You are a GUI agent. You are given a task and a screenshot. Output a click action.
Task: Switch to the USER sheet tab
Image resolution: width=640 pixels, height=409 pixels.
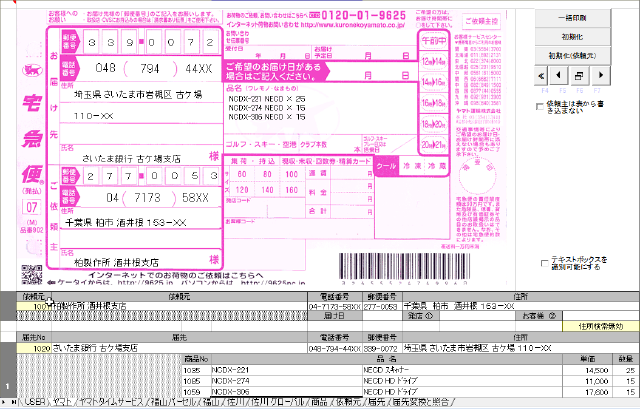tap(34, 402)
